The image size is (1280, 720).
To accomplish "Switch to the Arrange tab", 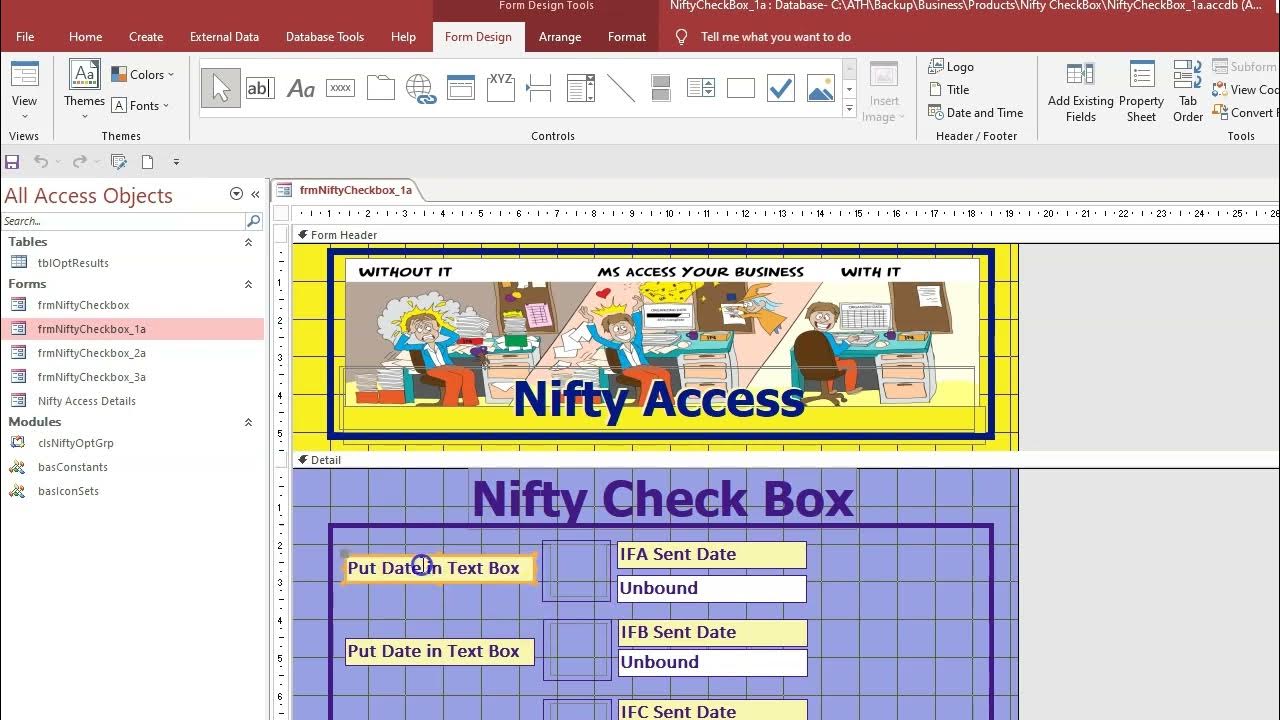I will tap(560, 37).
